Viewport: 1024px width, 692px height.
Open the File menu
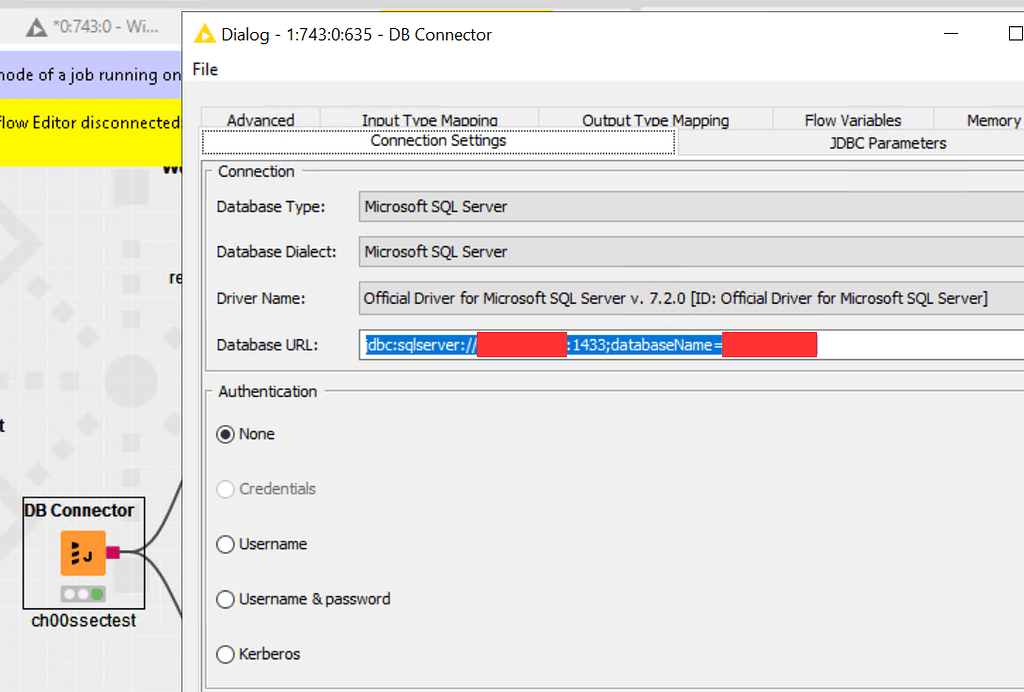tap(203, 69)
